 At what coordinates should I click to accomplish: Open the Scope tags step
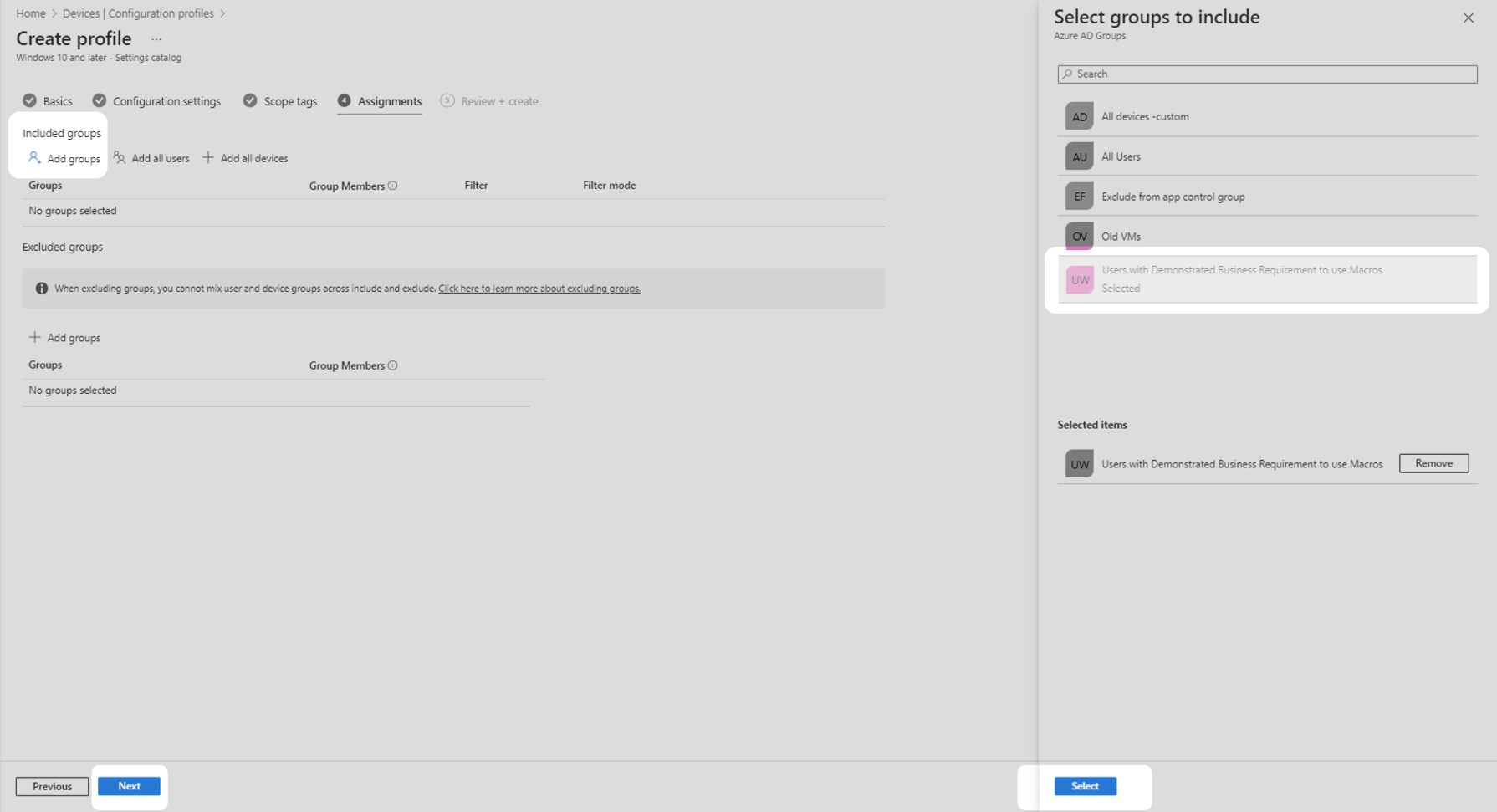click(289, 100)
